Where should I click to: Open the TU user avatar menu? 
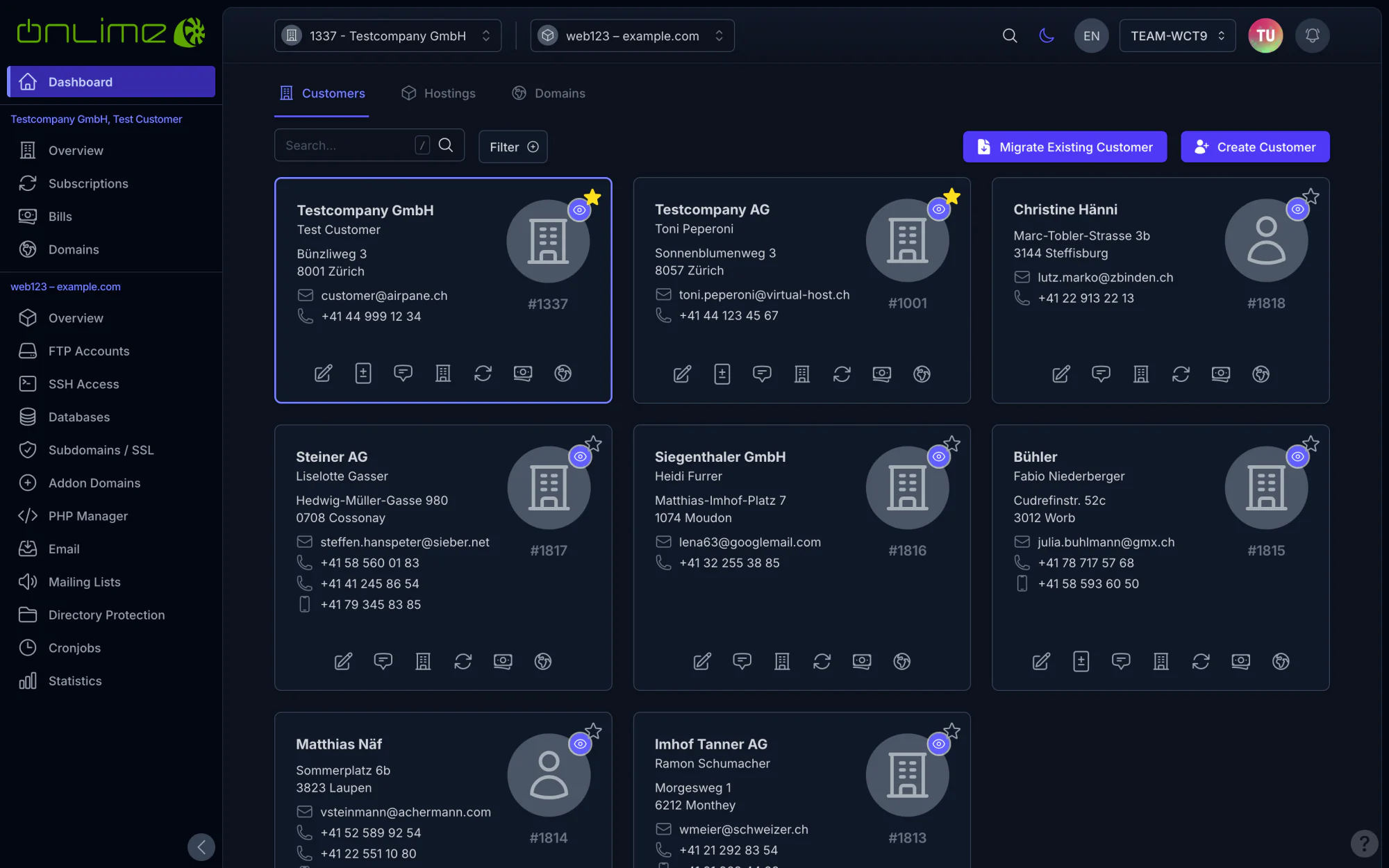tap(1265, 35)
